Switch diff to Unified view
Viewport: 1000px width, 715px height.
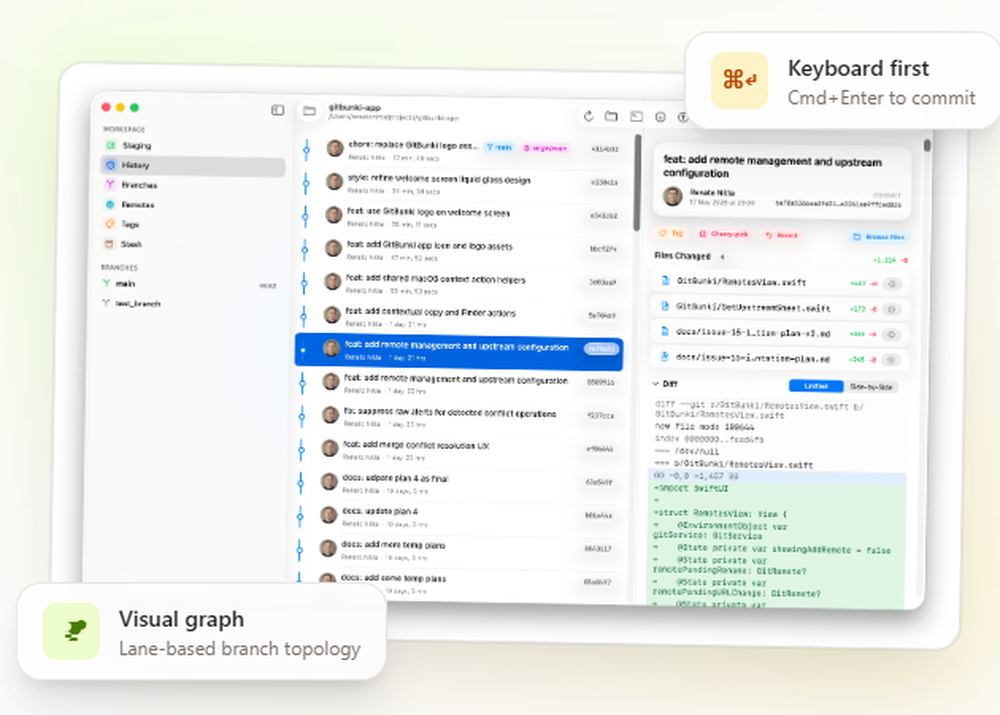(816, 386)
